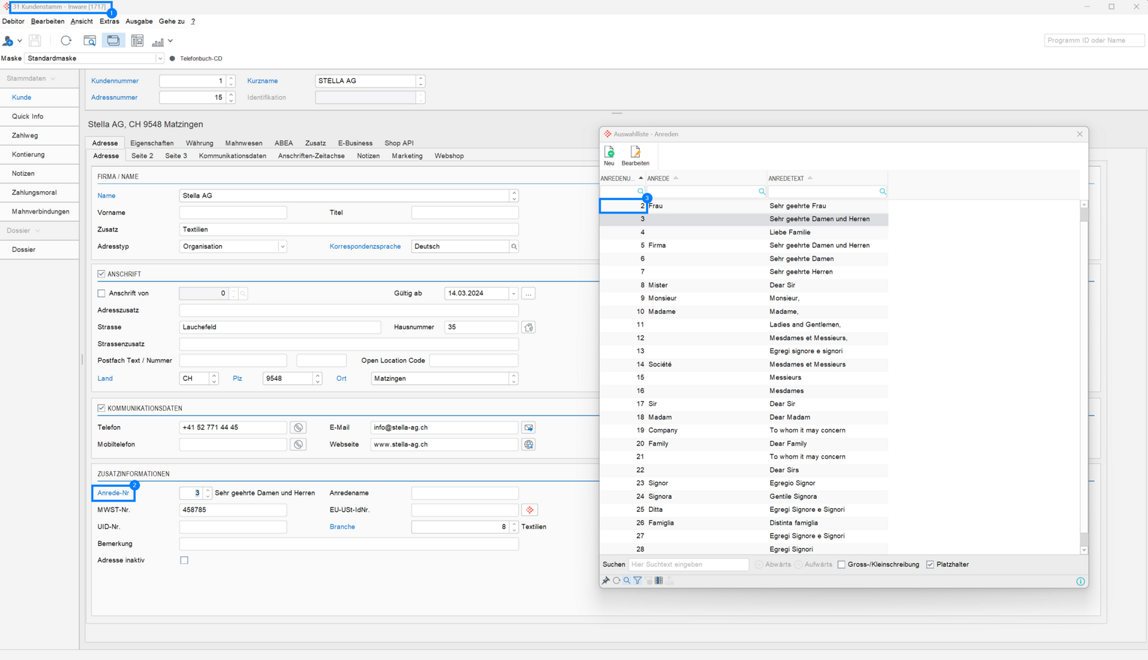The width and height of the screenshot is (1148, 660).
Task: Click the filter funnel icon in dialog footer
Action: [637, 581]
